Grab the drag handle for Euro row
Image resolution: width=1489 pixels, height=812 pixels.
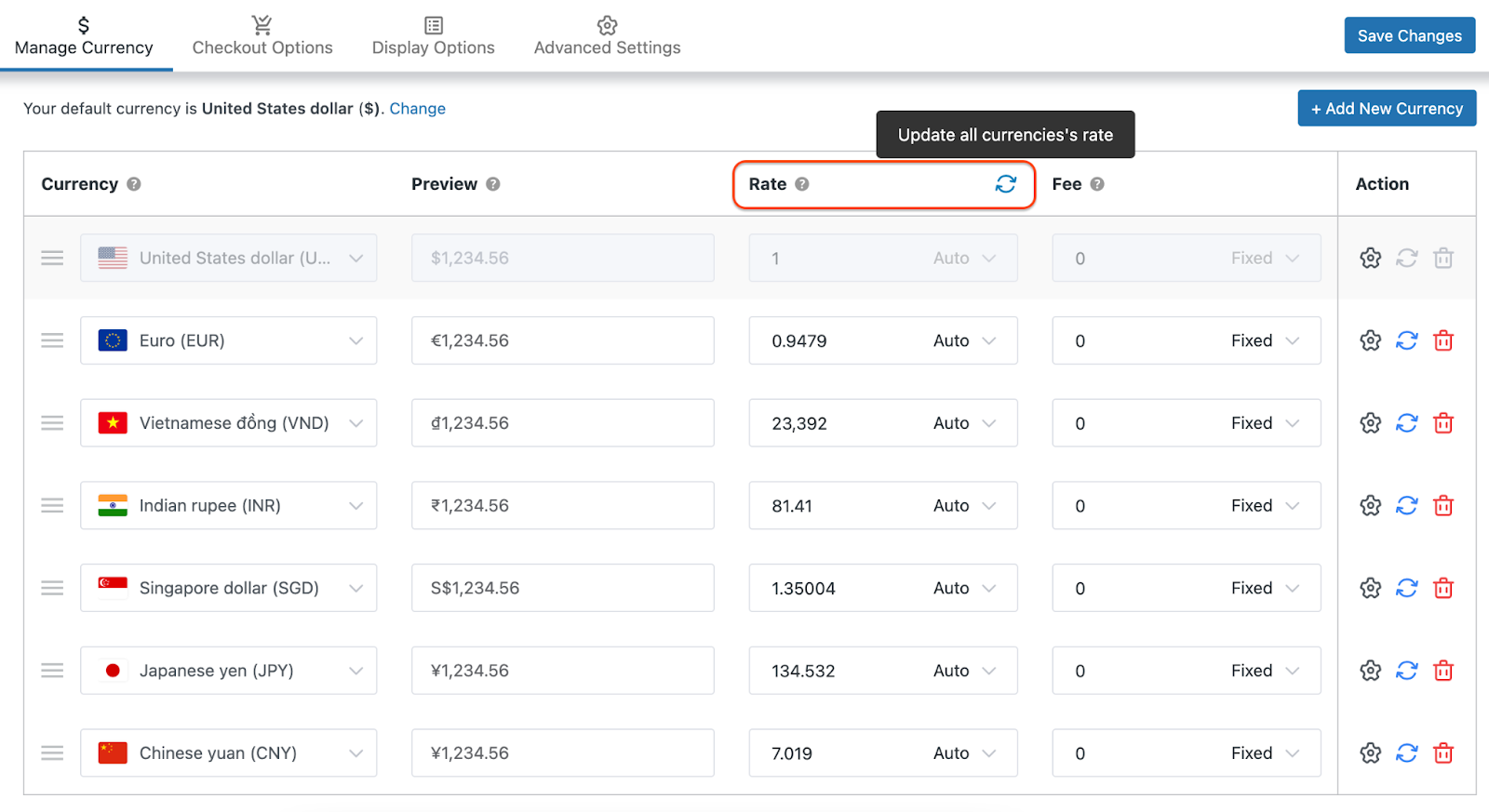click(52, 341)
